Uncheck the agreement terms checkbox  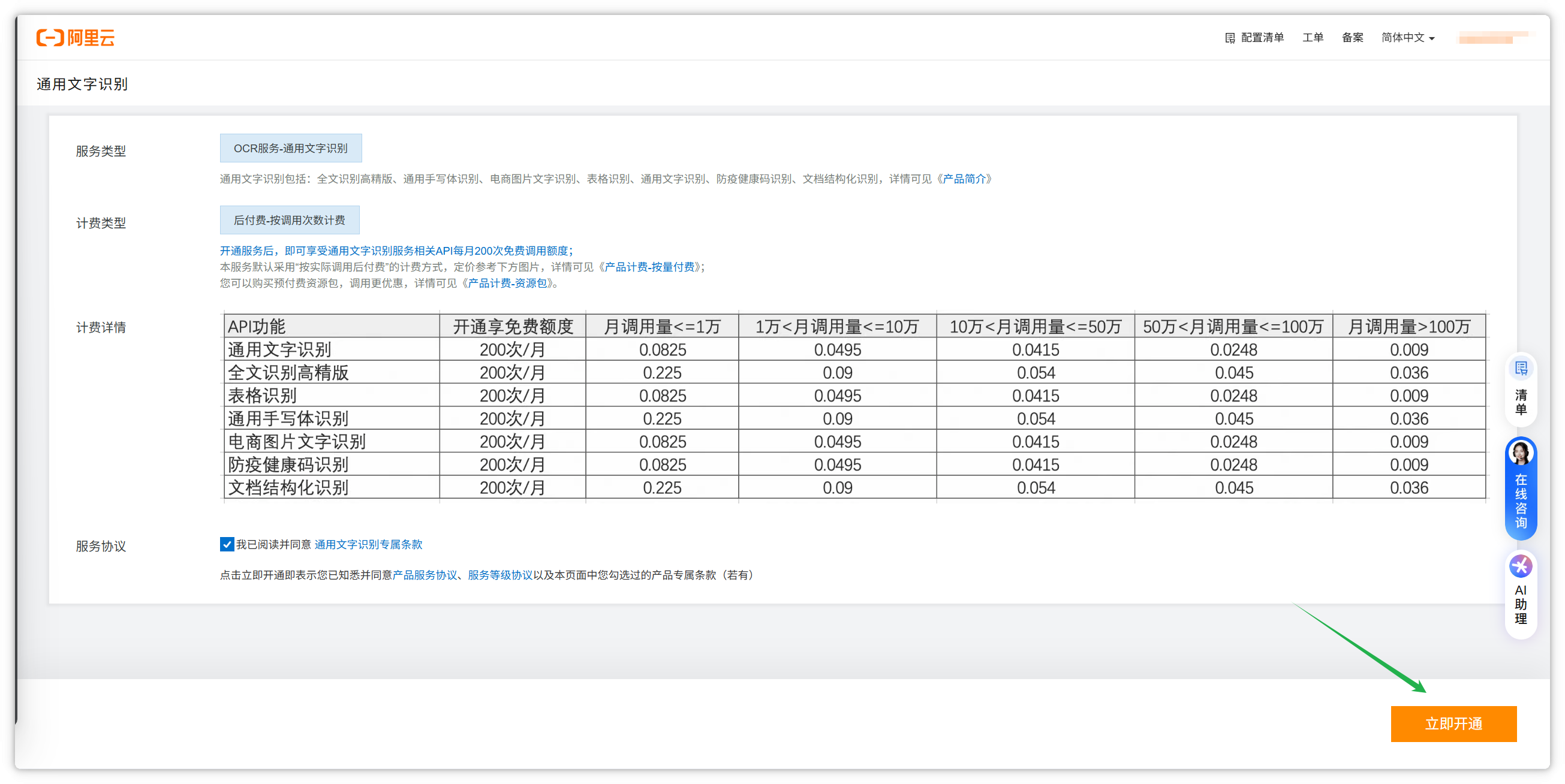tap(227, 544)
